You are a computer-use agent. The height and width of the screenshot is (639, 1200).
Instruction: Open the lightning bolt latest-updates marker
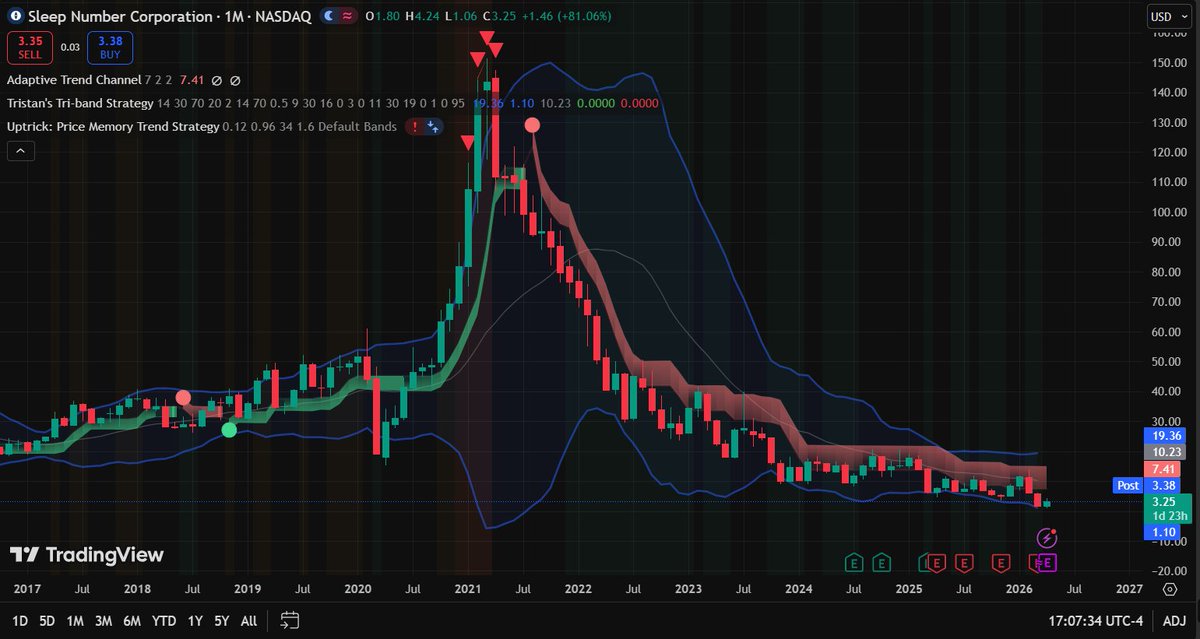[1048, 539]
